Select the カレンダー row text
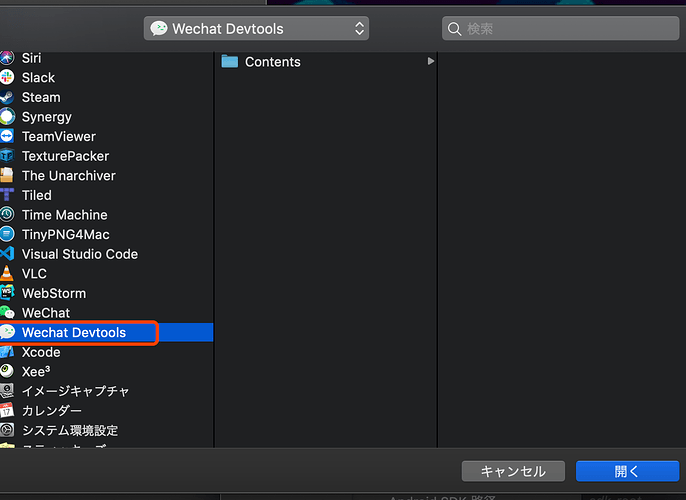686x500 pixels. tap(52, 411)
